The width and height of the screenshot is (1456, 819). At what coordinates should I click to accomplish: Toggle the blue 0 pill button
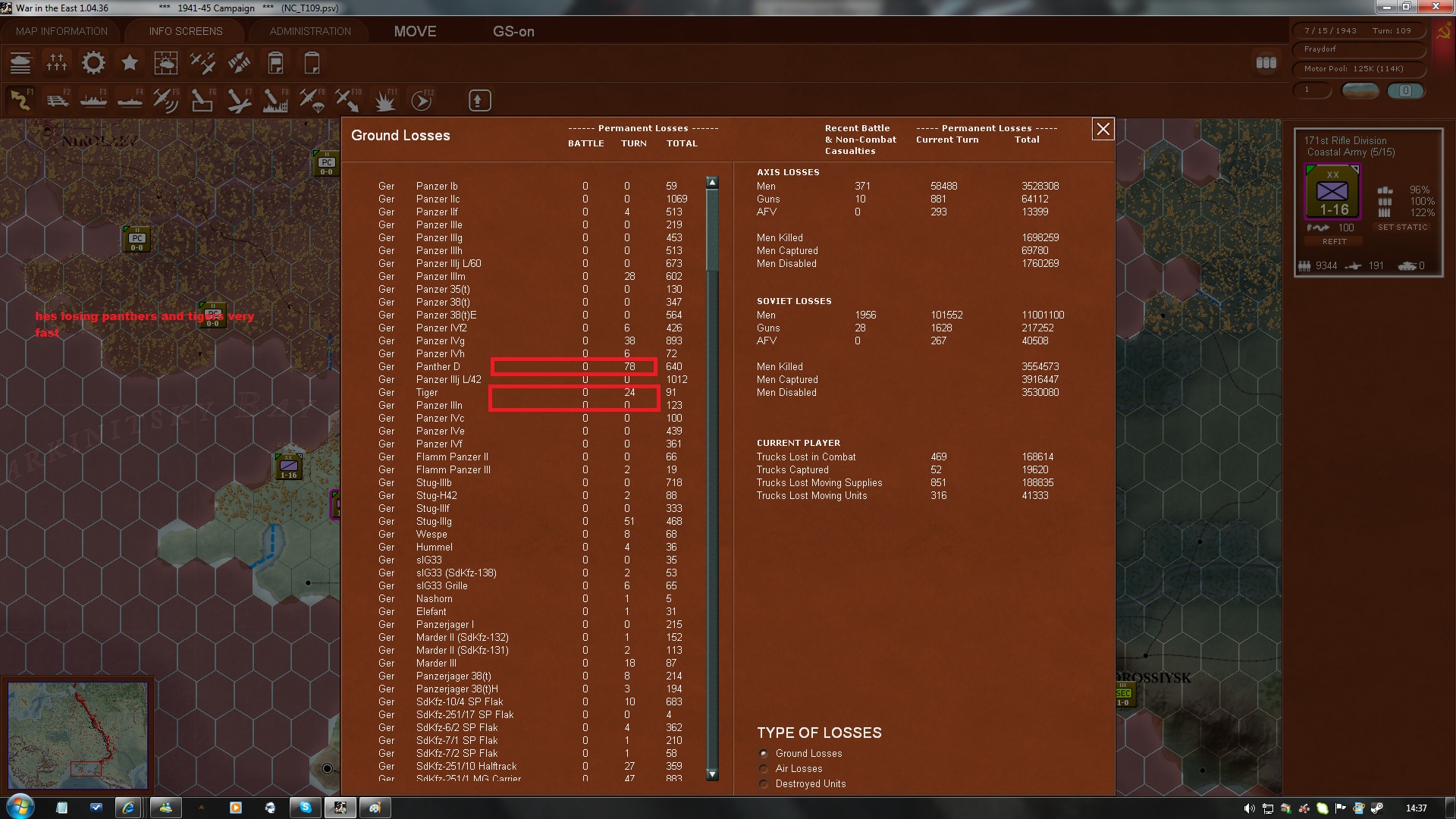(1405, 90)
